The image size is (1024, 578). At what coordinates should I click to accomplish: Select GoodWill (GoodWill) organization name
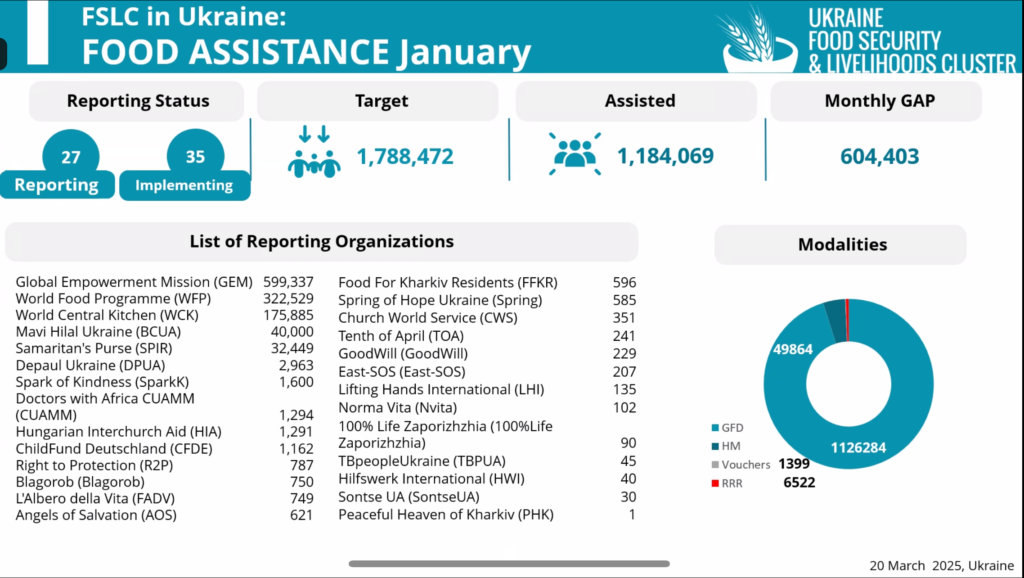tap(403, 354)
